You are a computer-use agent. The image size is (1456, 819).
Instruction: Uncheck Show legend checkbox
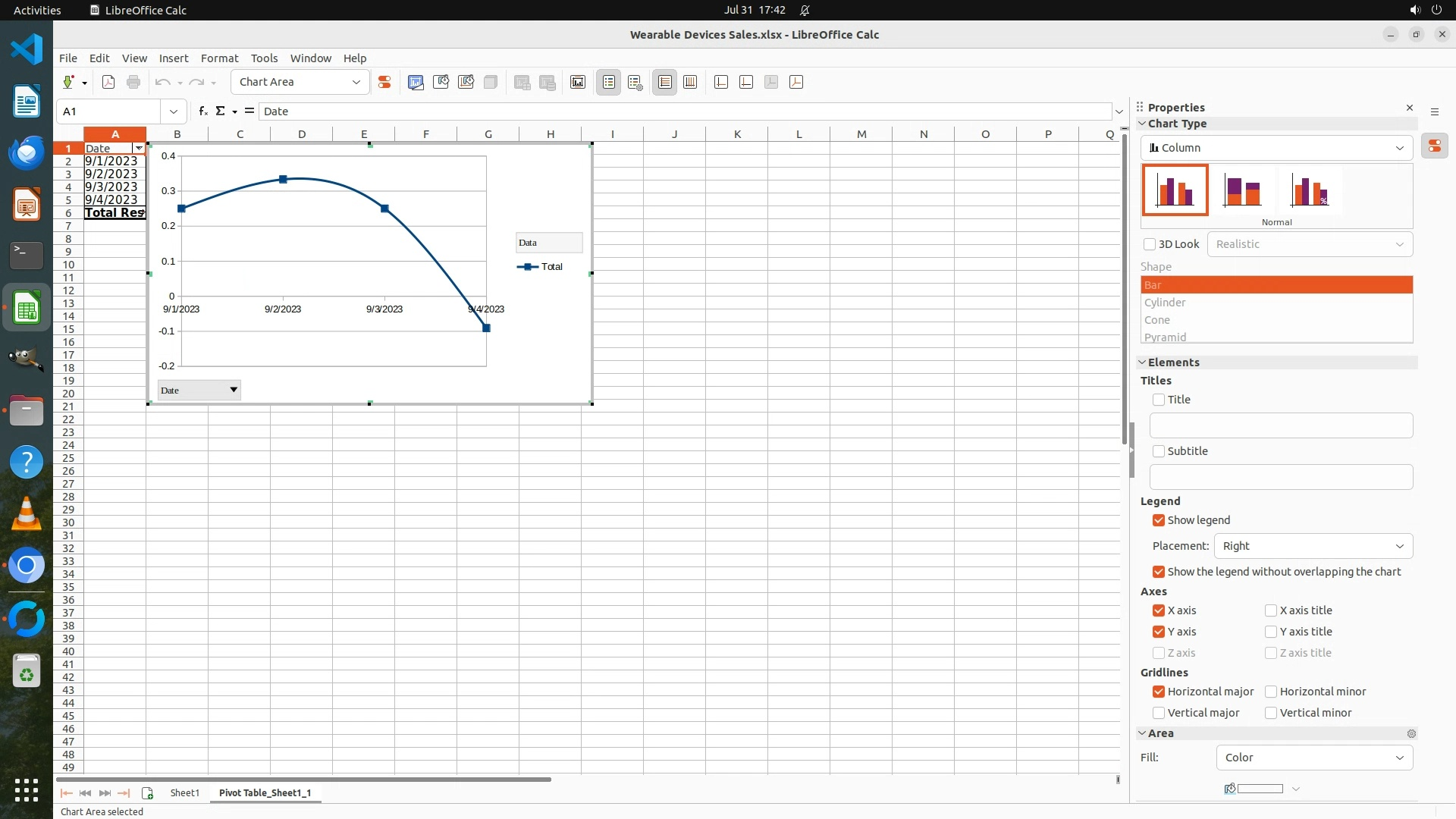pos(1159,520)
